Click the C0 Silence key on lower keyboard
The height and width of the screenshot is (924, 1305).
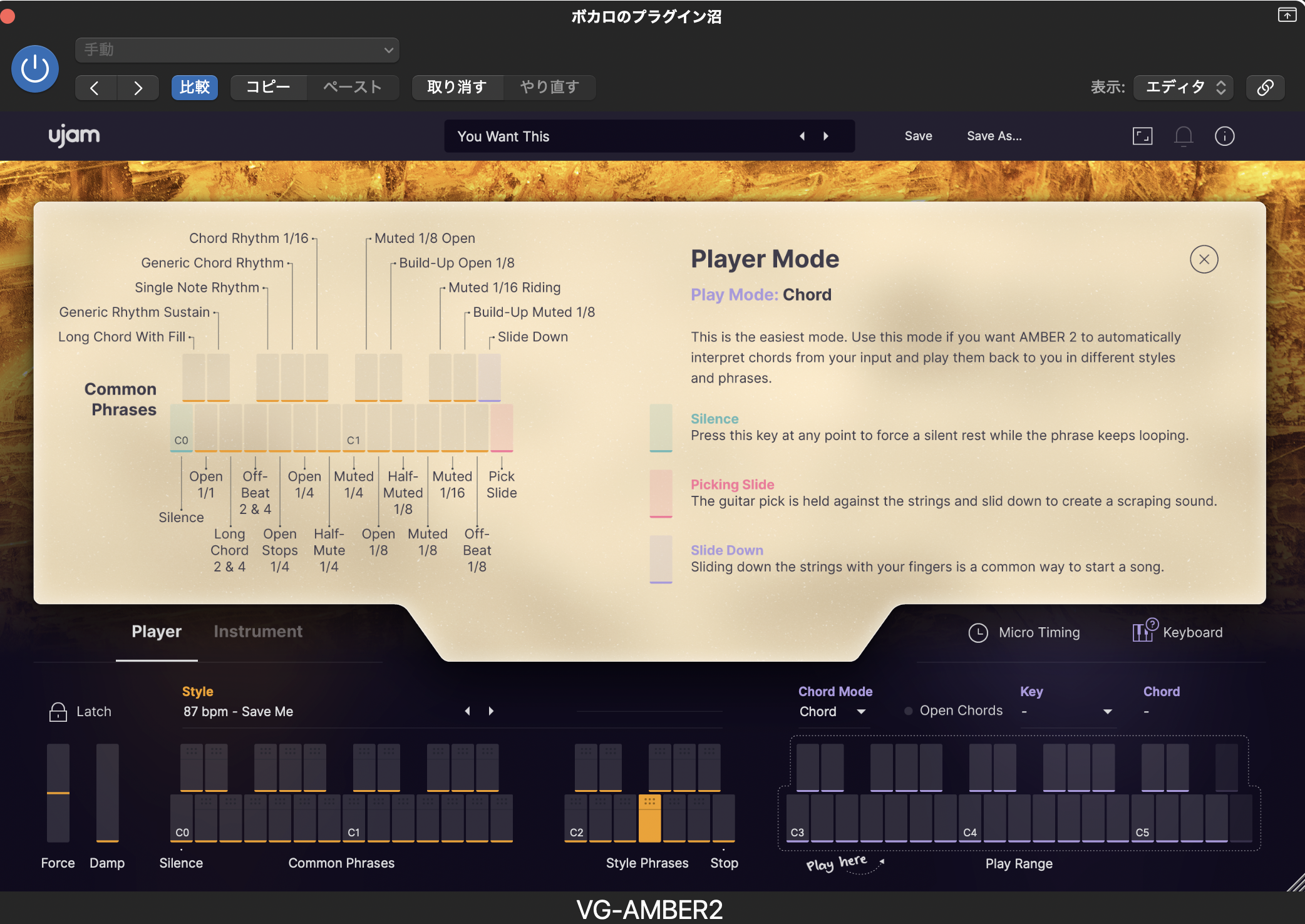coord(182,819)
